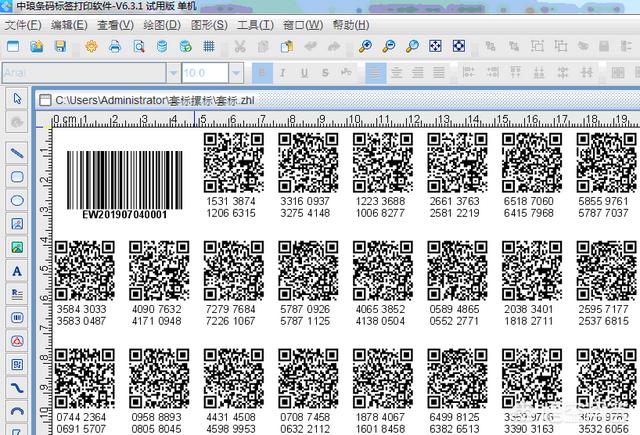
Task: Open the 查看(V) menu
Action: click(x=115, y=25)
